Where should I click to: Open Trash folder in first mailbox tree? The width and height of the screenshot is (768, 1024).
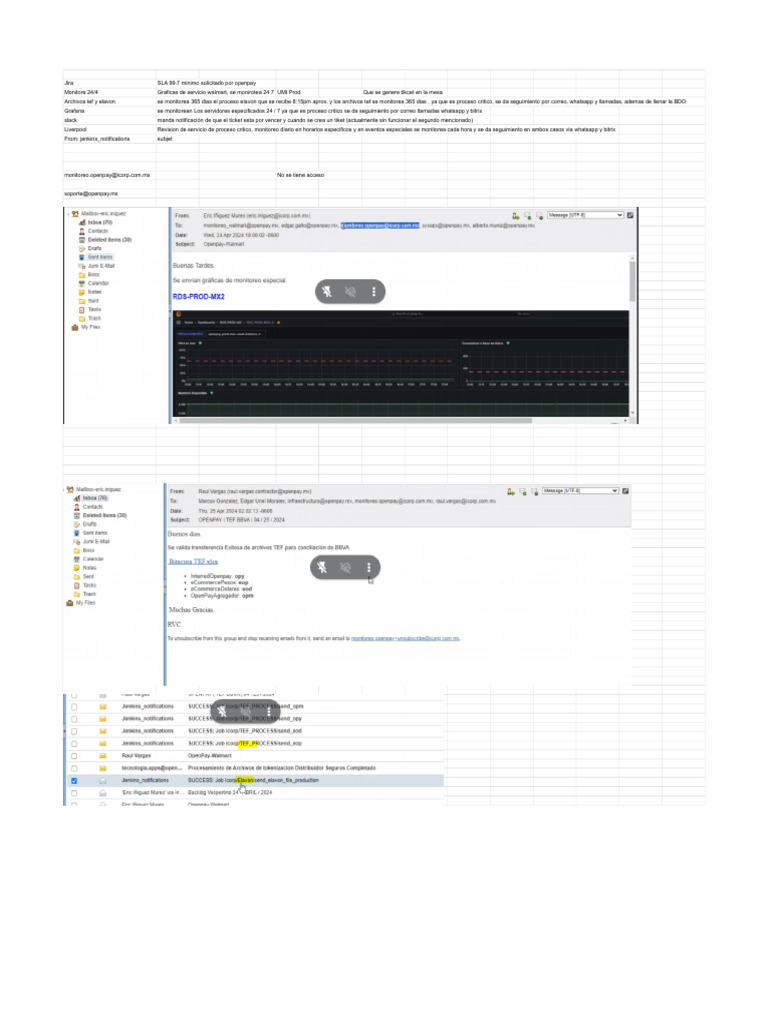(95, 318)
